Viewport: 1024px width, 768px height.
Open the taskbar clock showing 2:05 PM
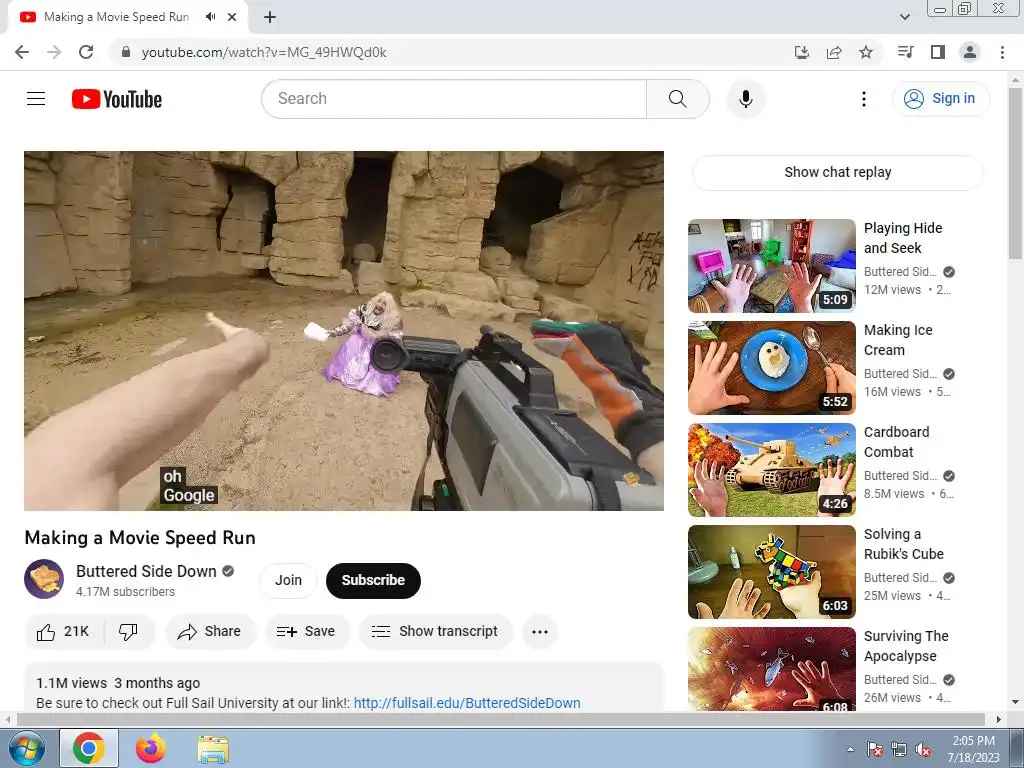coord(973,749)
